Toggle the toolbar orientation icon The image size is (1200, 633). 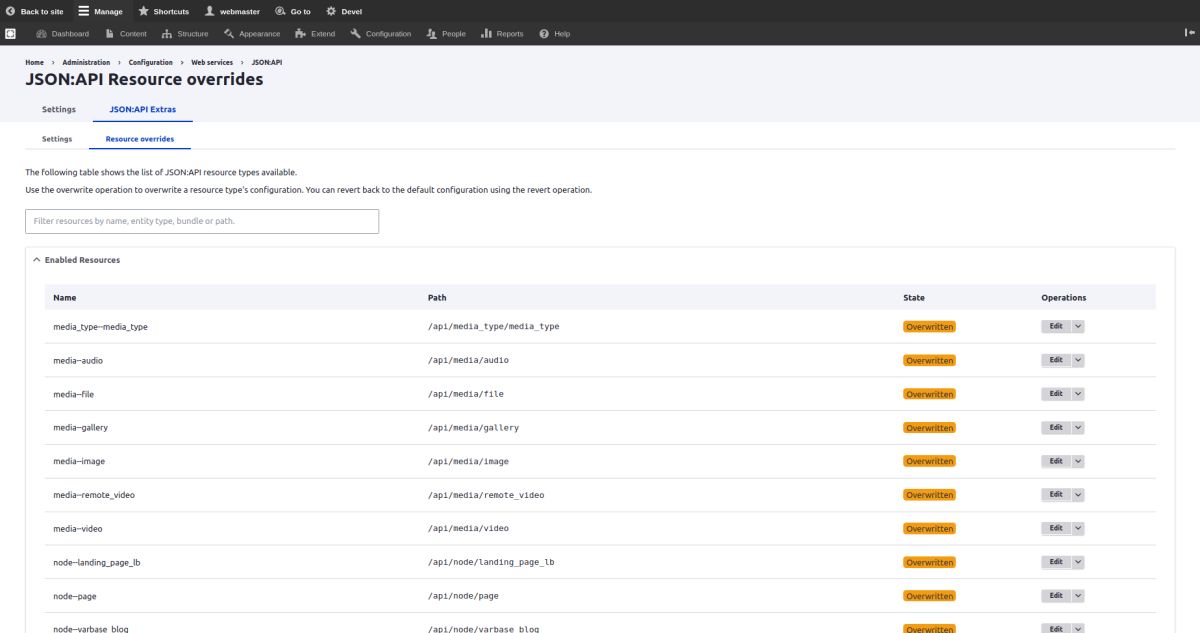click(1190, 33)
